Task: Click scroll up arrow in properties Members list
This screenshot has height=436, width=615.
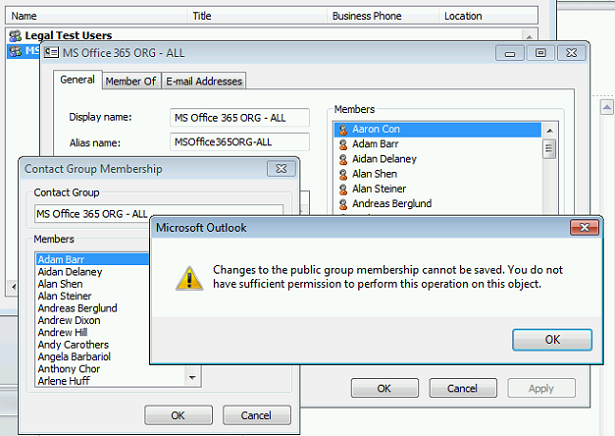Action: pos(549,130)
